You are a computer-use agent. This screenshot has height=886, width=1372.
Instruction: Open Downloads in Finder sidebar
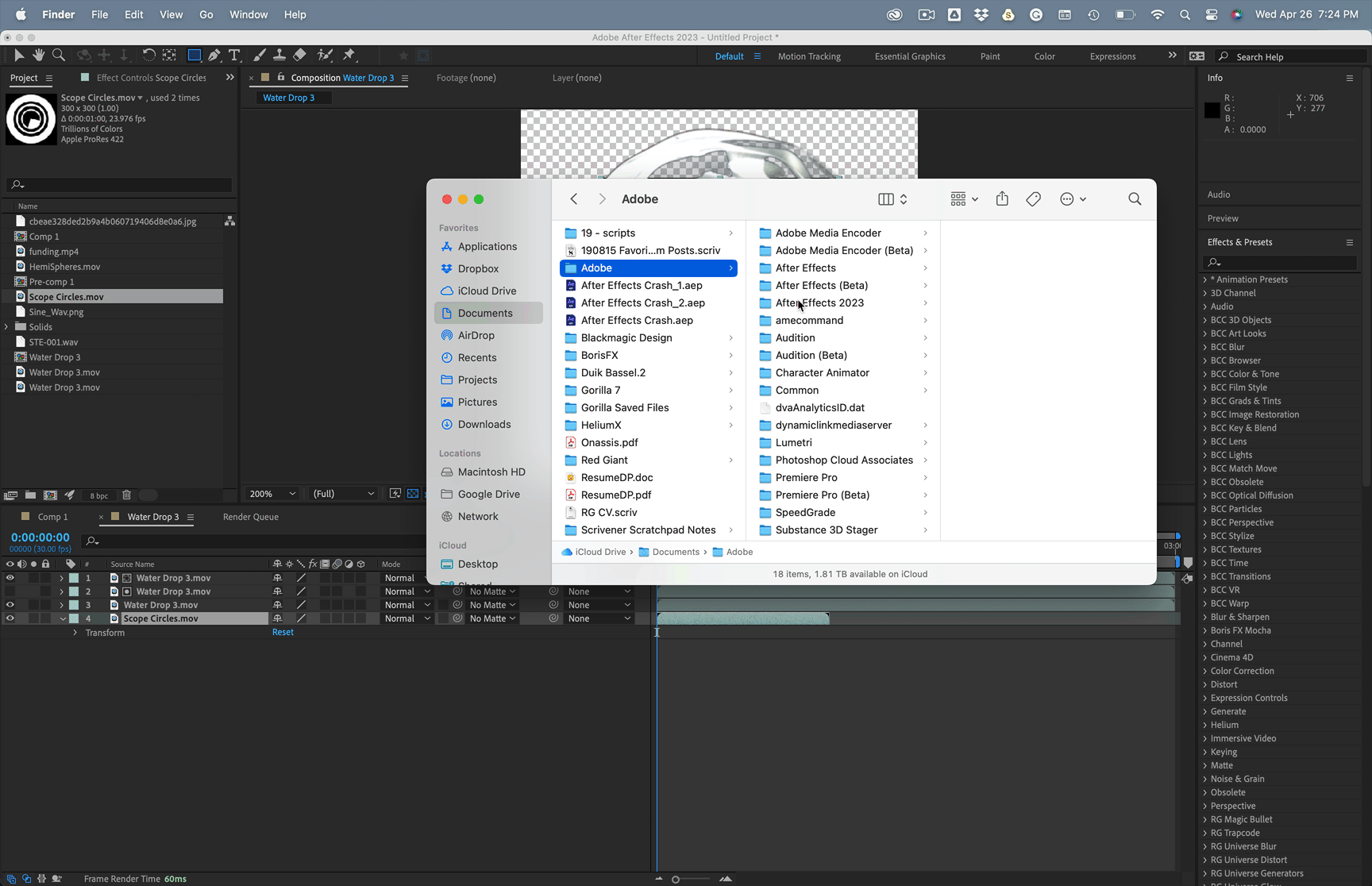(484, 425)
